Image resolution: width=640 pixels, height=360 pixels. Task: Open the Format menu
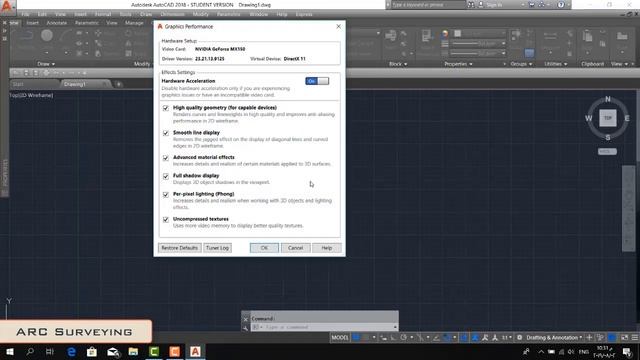[103, 14]
